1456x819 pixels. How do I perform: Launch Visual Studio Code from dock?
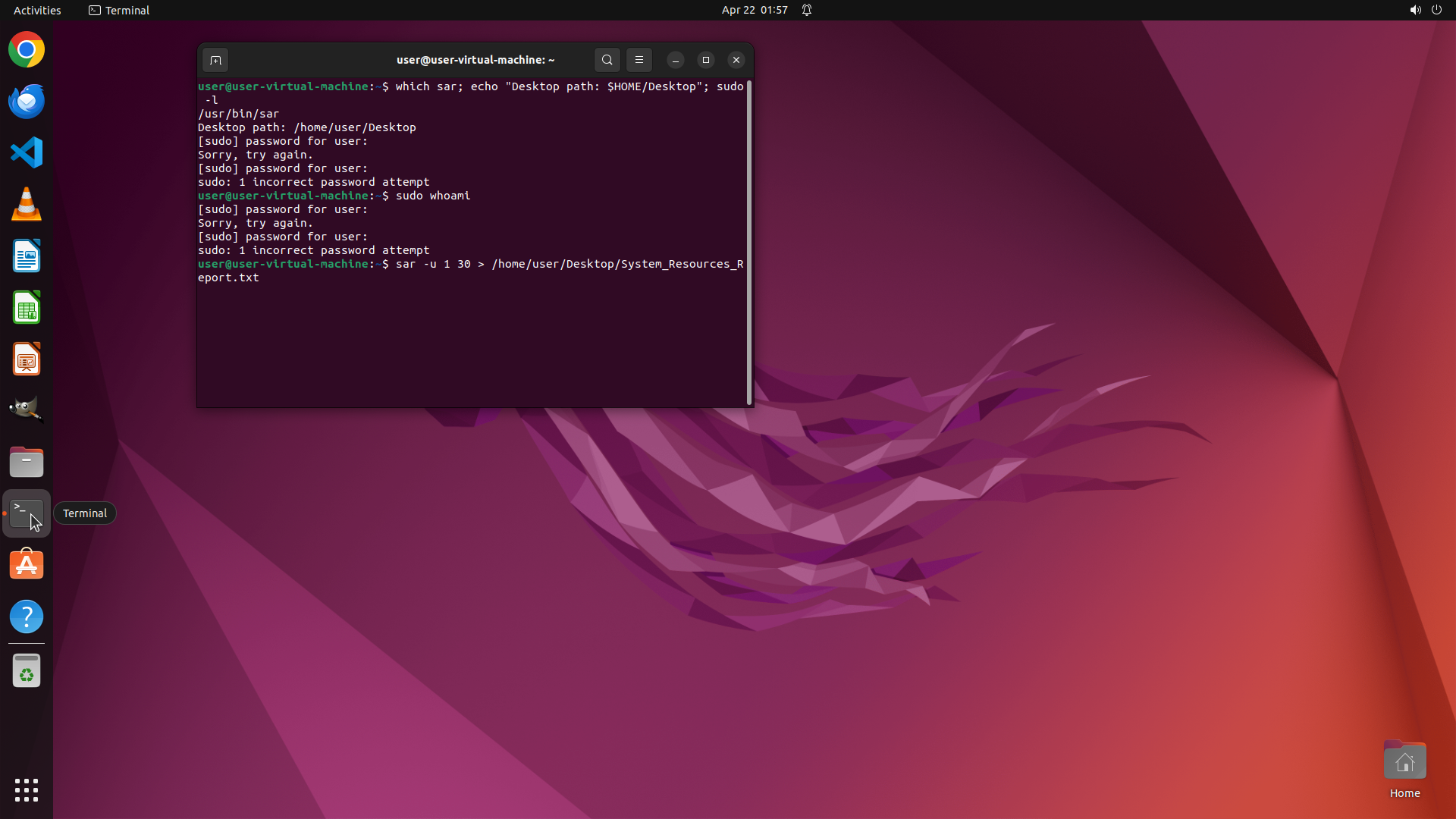pyautogui.click(x=27, y=153)
